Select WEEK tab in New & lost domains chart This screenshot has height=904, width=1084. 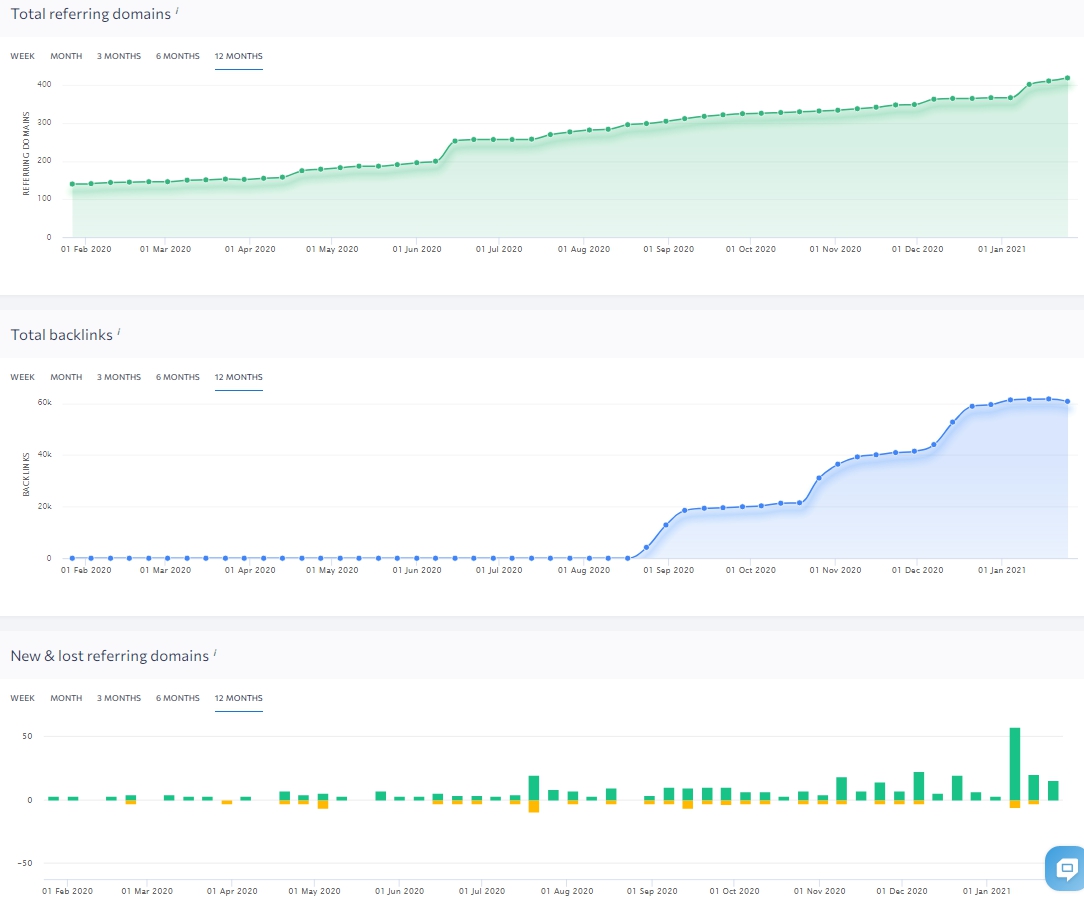pos(22,698)
